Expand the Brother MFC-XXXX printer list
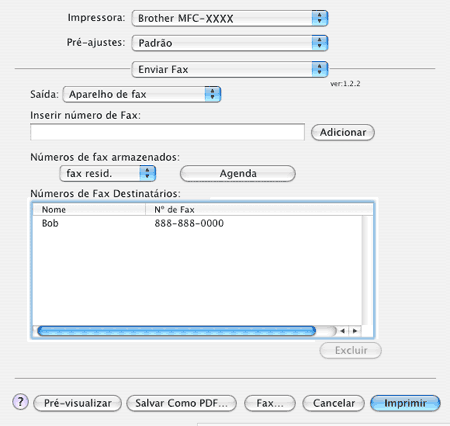Viewport: 450px width, 426px height. [x=230, y=18]
